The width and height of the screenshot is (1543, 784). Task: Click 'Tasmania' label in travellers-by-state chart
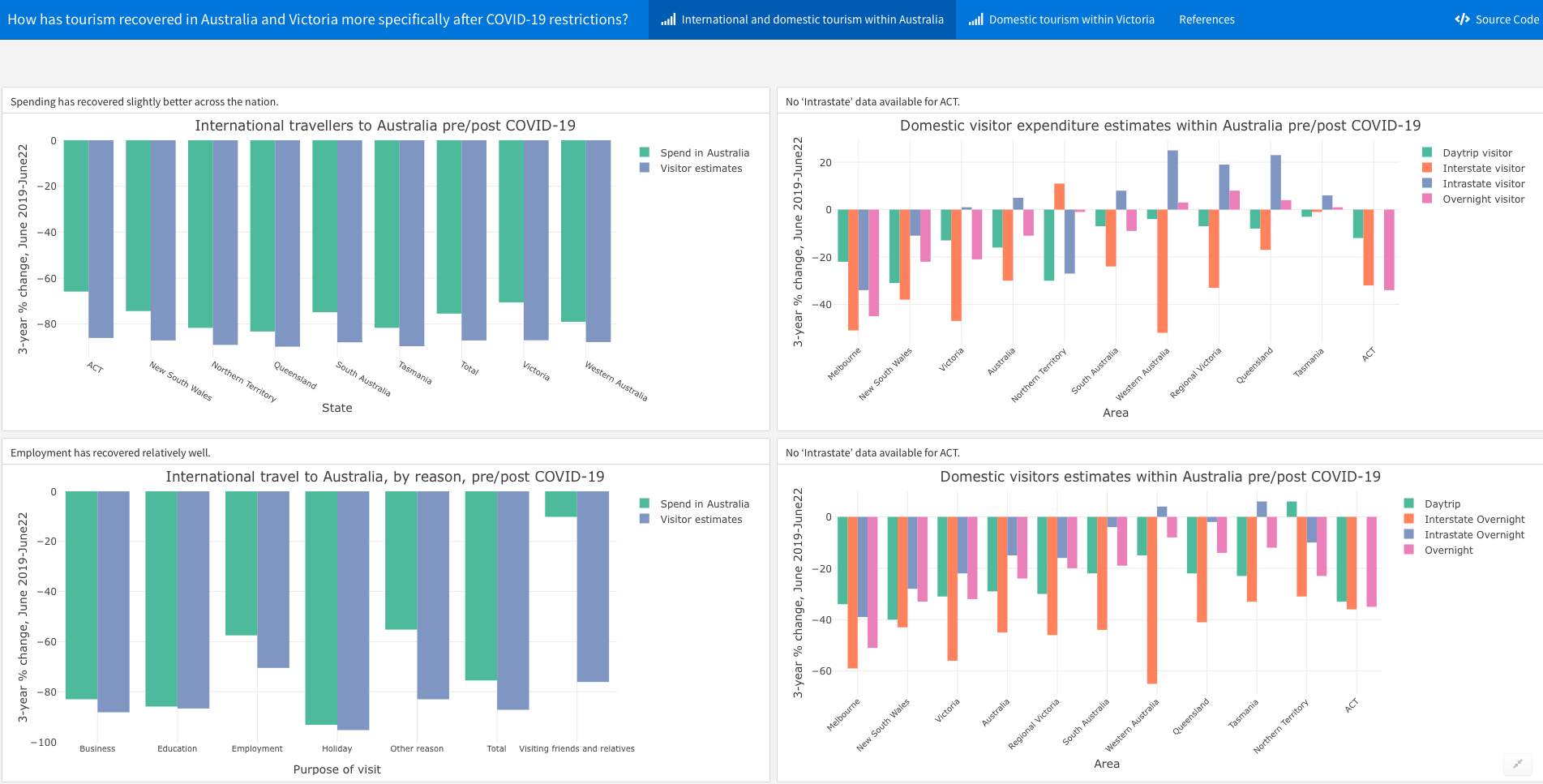415,373
